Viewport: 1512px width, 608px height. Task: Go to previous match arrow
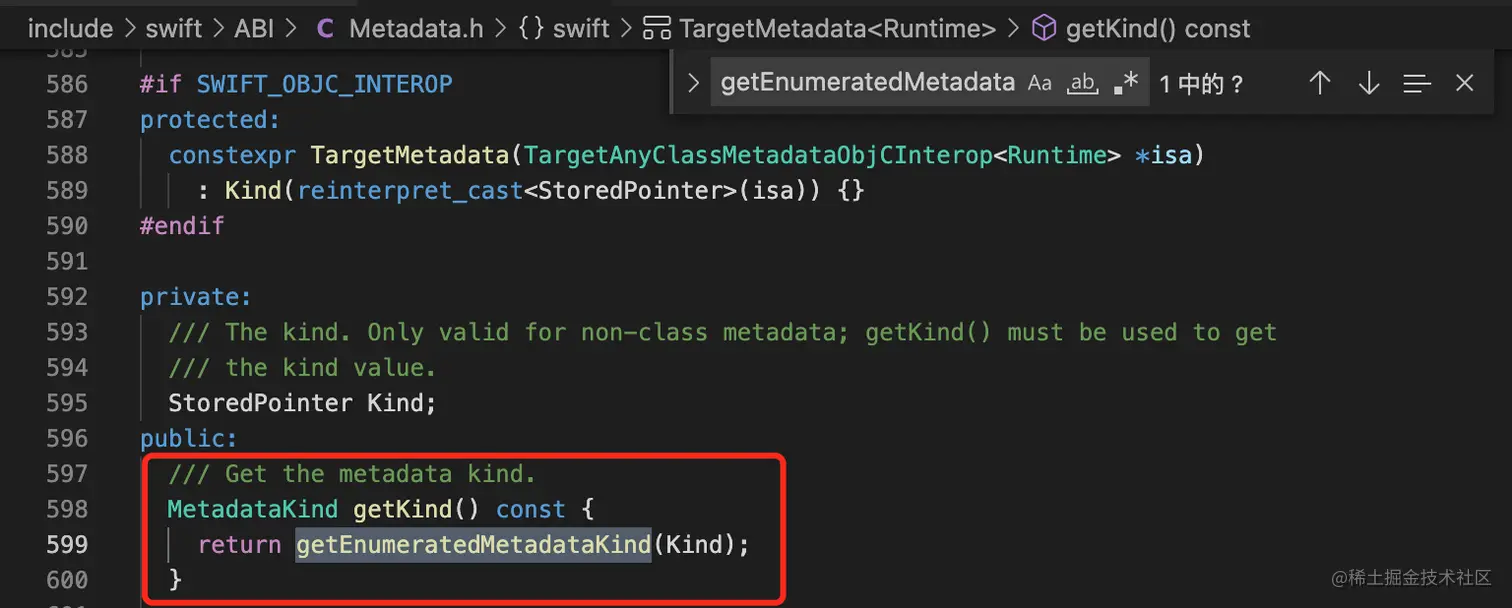pyautogui.click(x=1320, y=83)
